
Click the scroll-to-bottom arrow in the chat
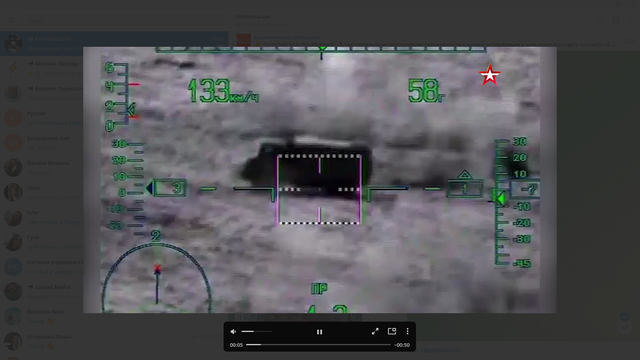coord(625,327)
